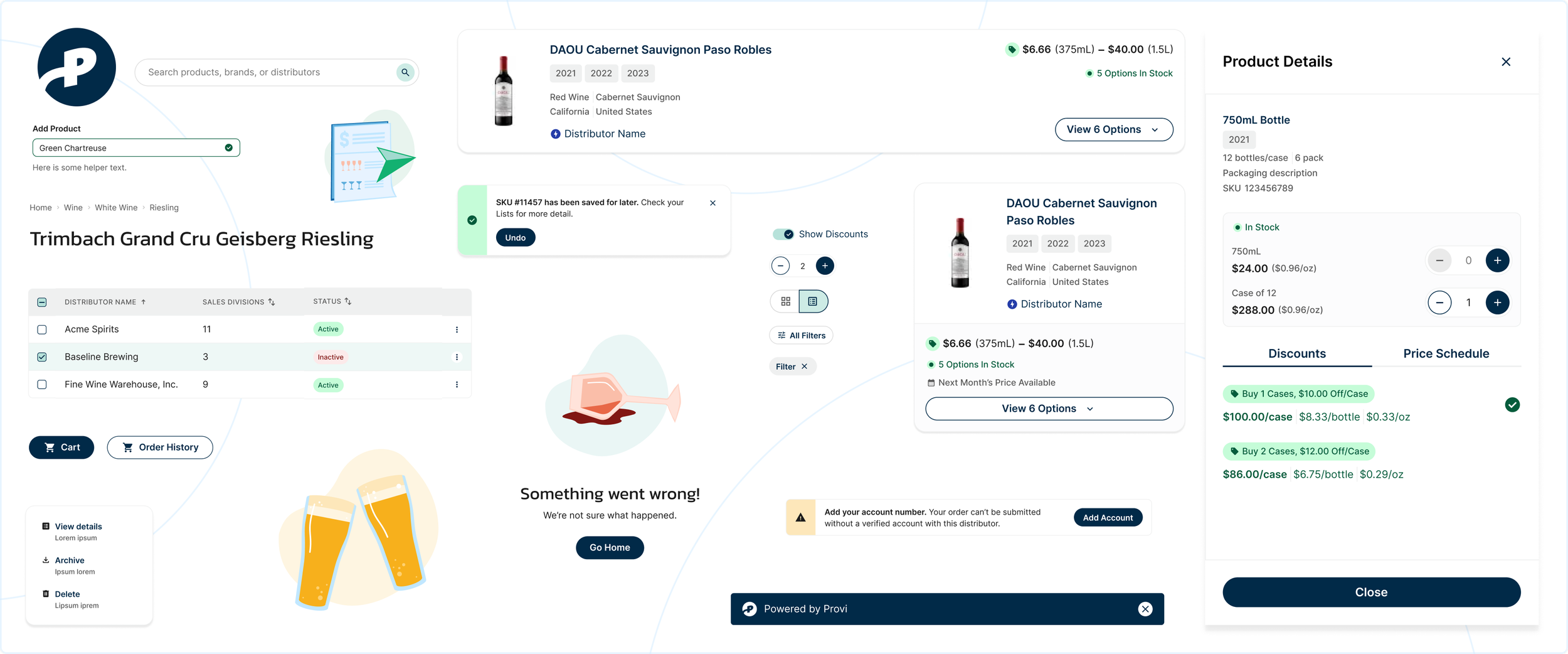Click Buy 2 Cases, $12.00 Off/Case discount
Image resolution: width=1568 pixels, height=654 pixels.
coord(1299,451)
